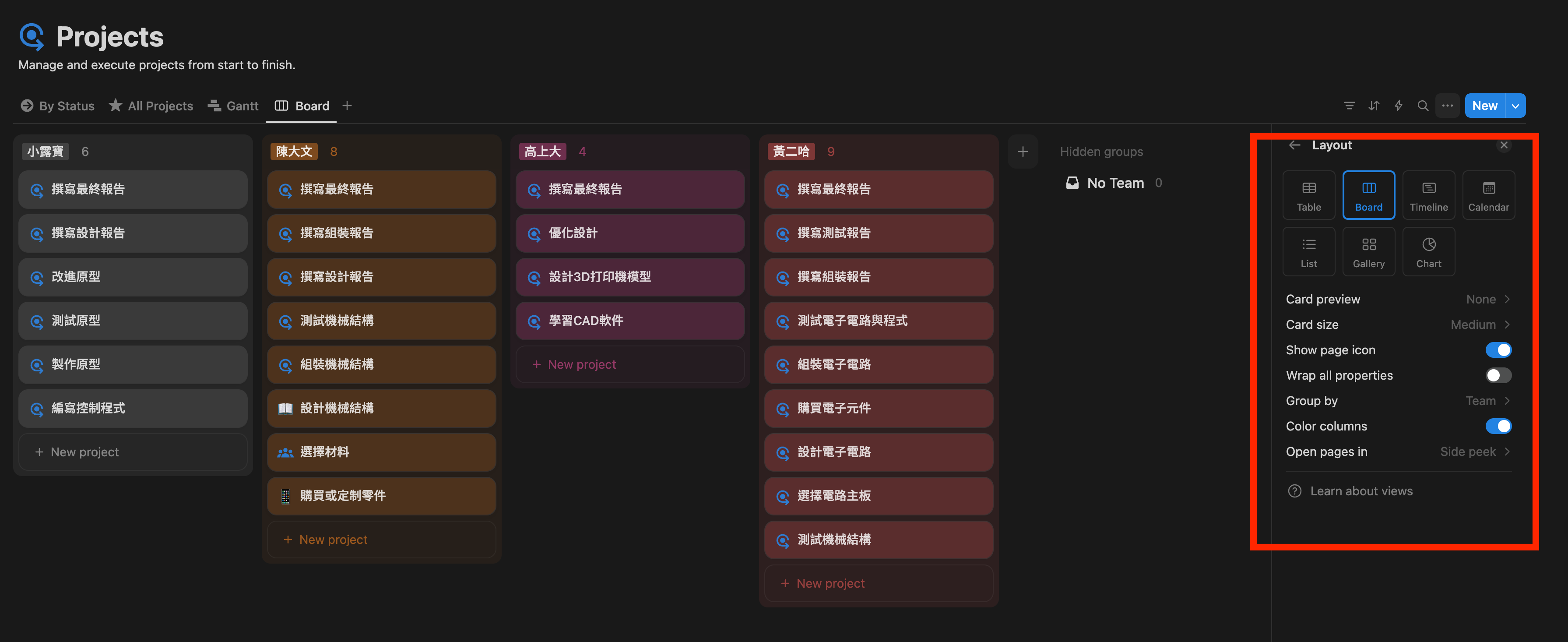Click the back arrow beside Layout
Image resolution: width=1568 pixels, height=642 pixels.
coord(1294,145)
